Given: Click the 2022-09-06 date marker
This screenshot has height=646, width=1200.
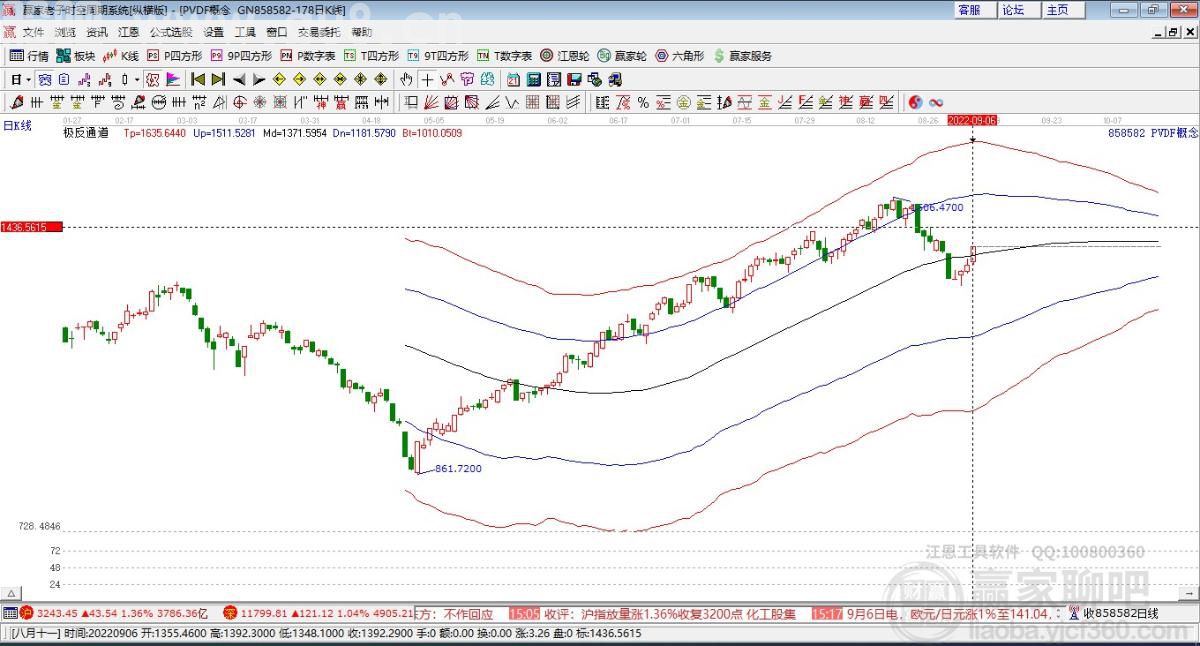Looking at the screenshot, I should [973, 119].
